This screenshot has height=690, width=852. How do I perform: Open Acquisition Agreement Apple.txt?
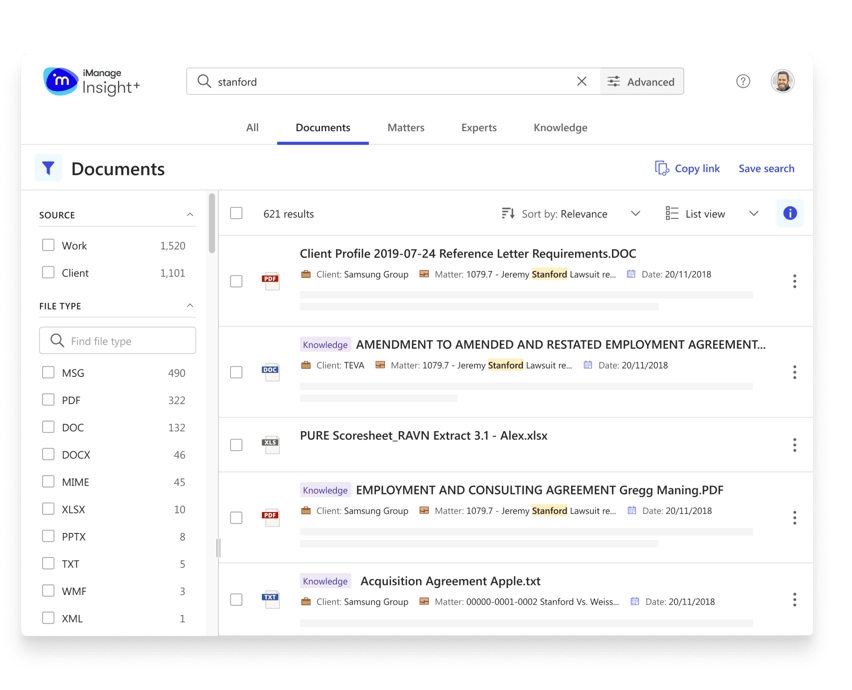point(450,581)
